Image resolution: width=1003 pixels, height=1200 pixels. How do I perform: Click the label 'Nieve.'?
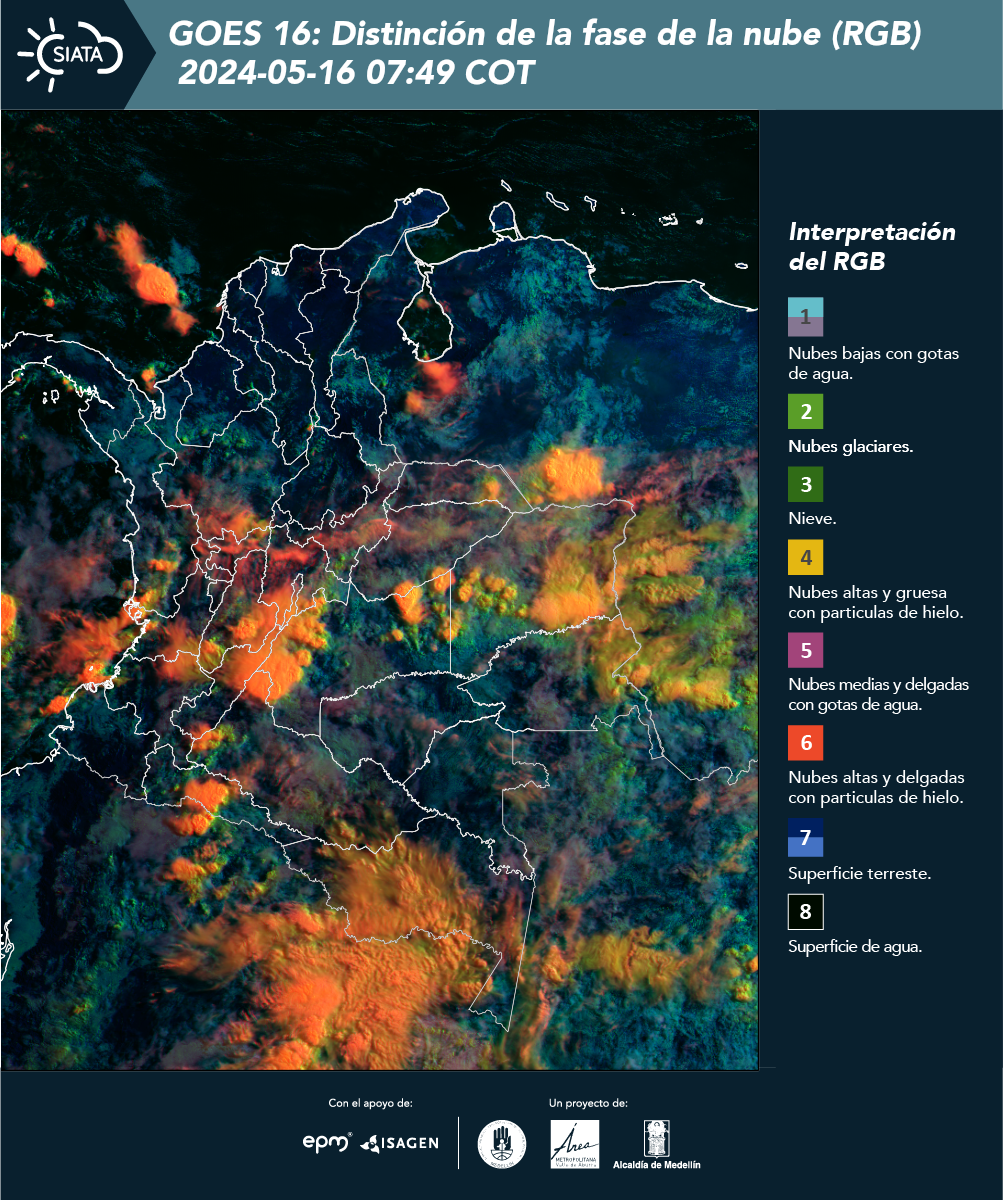coord(812,520)
